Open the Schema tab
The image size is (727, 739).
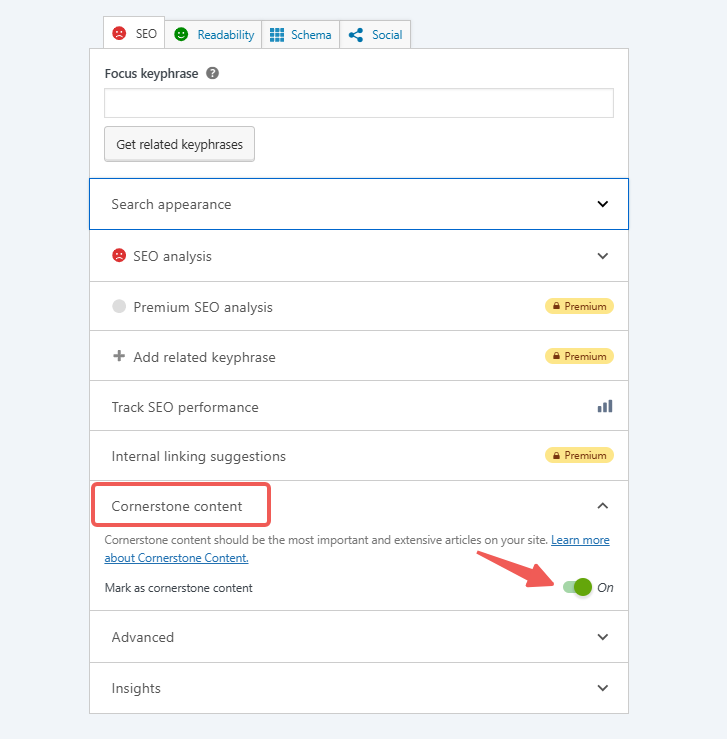(310, 35)
